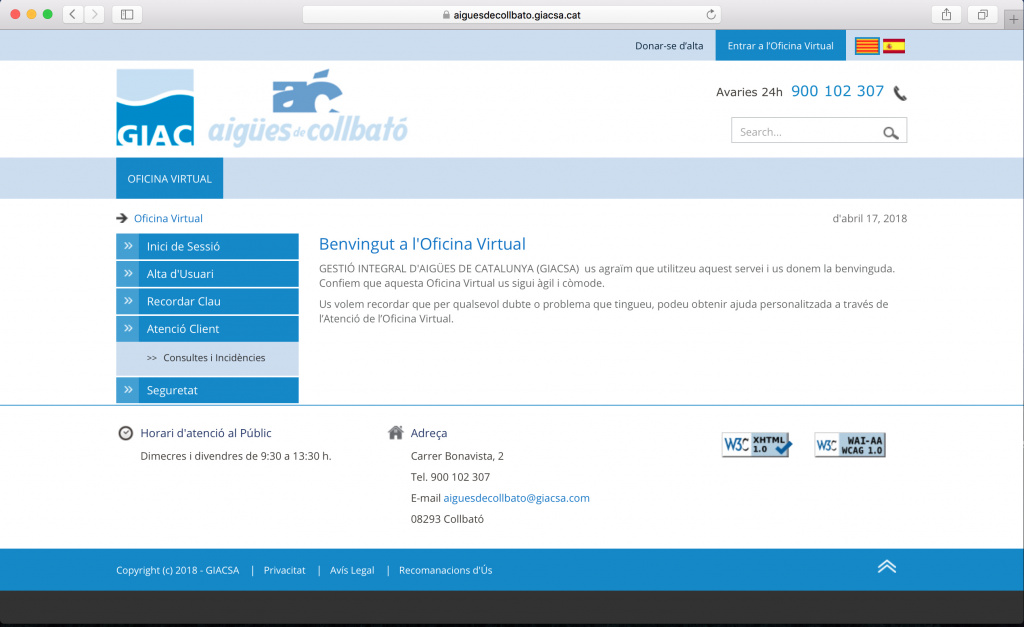Image resolution: width=1024 pixels, height=627 pixels.
Task: Click the Safari address bar
Action: 512,14
